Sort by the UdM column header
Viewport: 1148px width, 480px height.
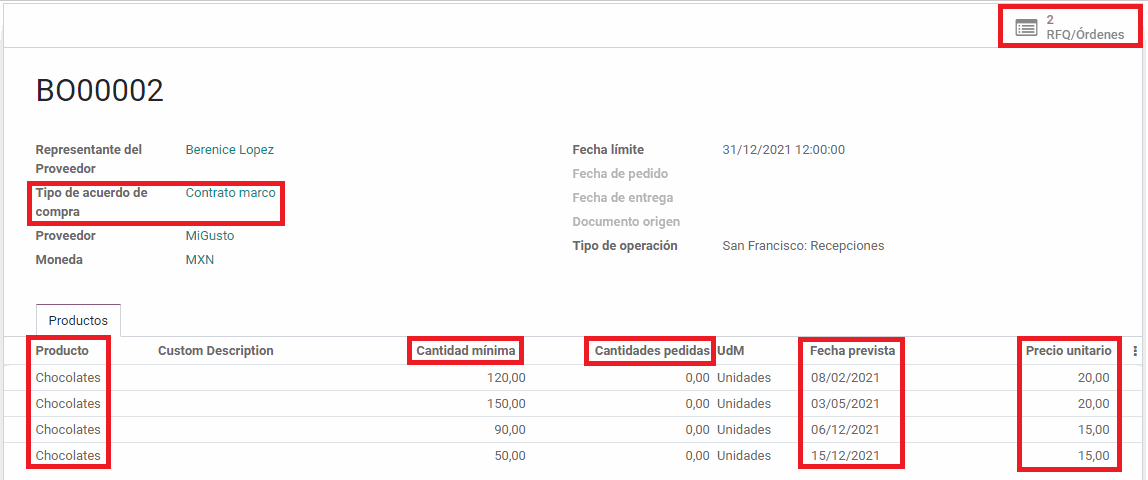tap(730, 351)
